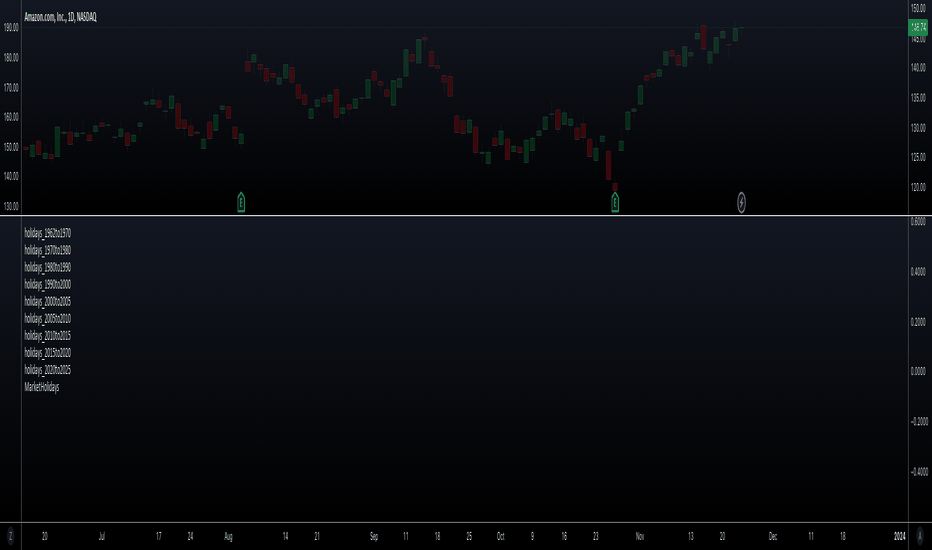Screen dimensions: 932x550
Task: Click the green current price label
Action: click(x=918, y=27)
